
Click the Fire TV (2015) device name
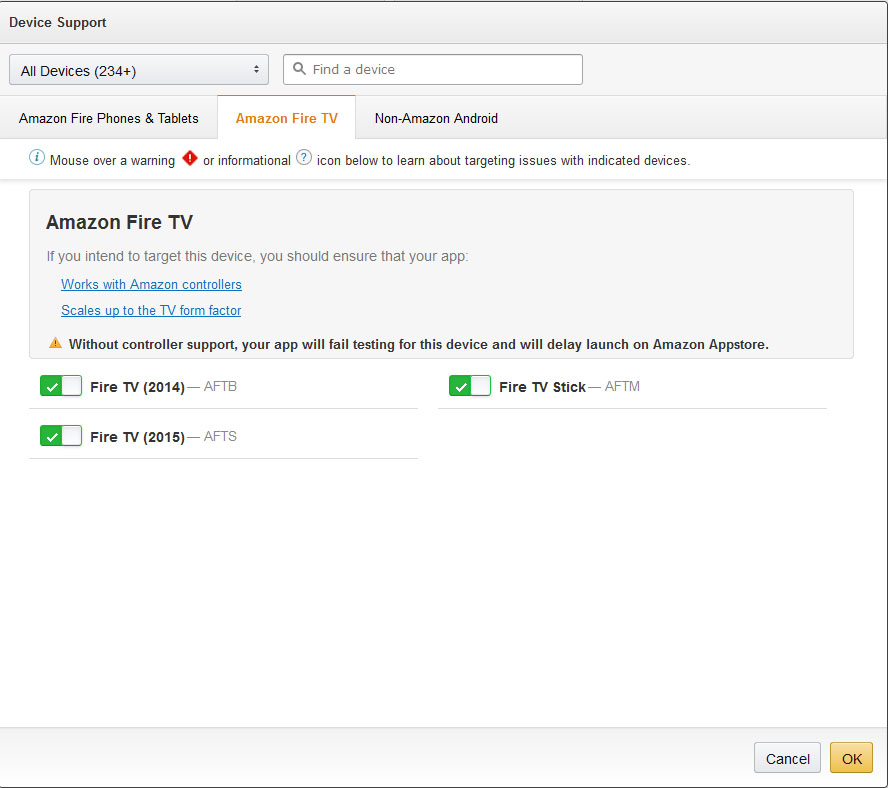tap(138, 437)
